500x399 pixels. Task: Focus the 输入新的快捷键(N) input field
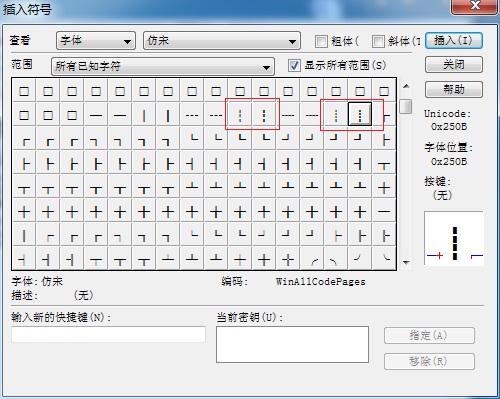click(108, 334)
